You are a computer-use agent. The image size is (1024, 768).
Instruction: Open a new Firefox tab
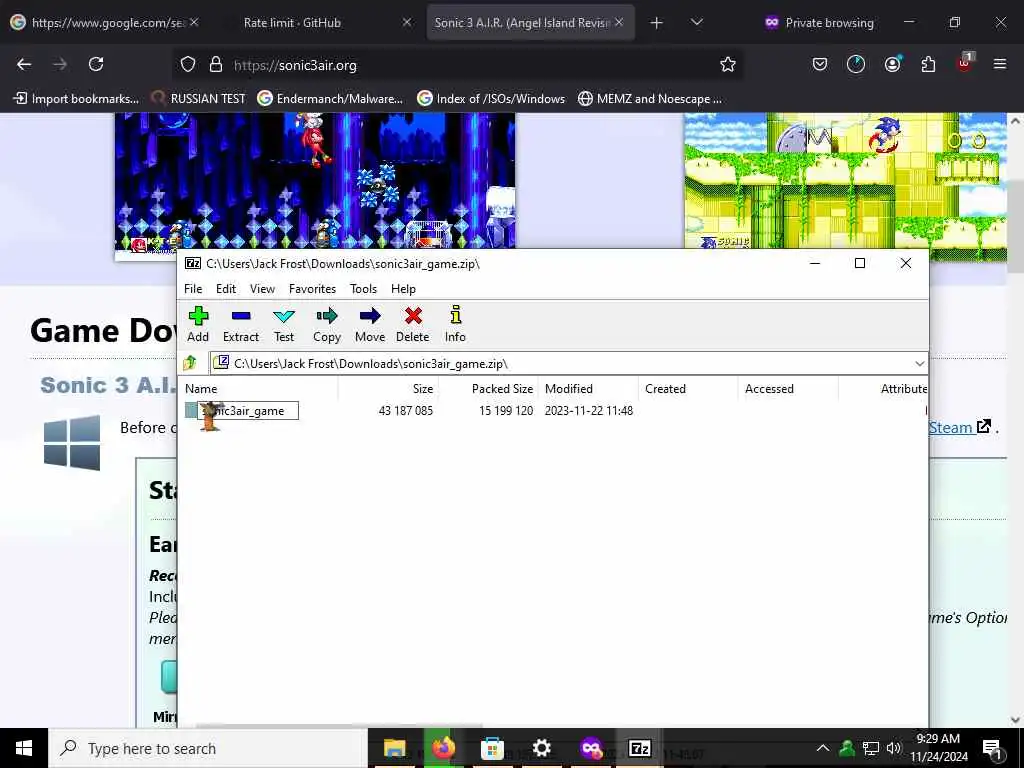point(656,23)
